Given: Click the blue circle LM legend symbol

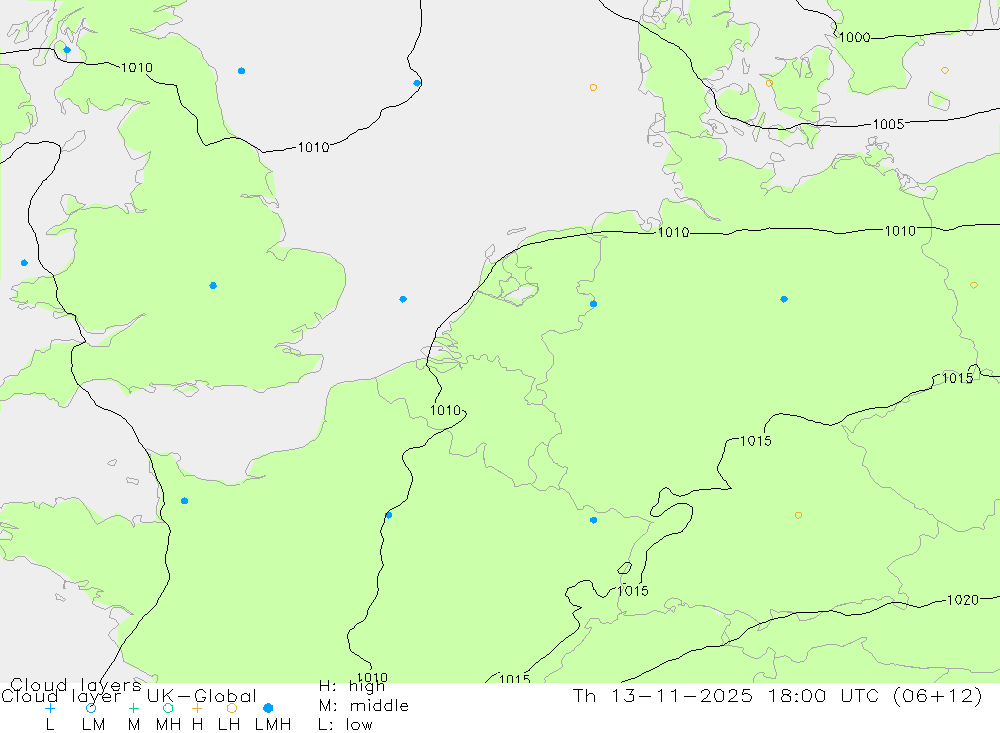Looking at the screenshot, I should [91, 708].
